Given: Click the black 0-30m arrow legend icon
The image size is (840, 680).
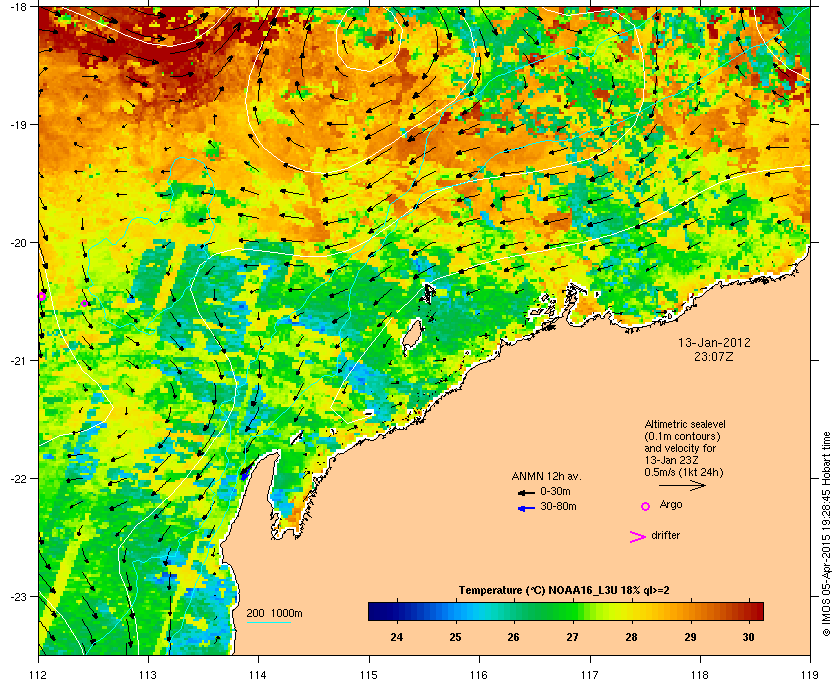Looking at the screenshot, I should coord(526,492).
